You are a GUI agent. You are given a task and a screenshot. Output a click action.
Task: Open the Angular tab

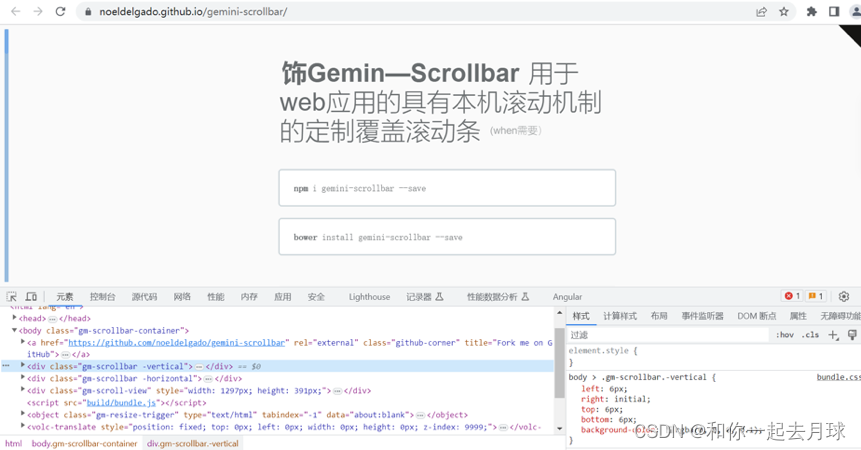(x=567, y=297)
